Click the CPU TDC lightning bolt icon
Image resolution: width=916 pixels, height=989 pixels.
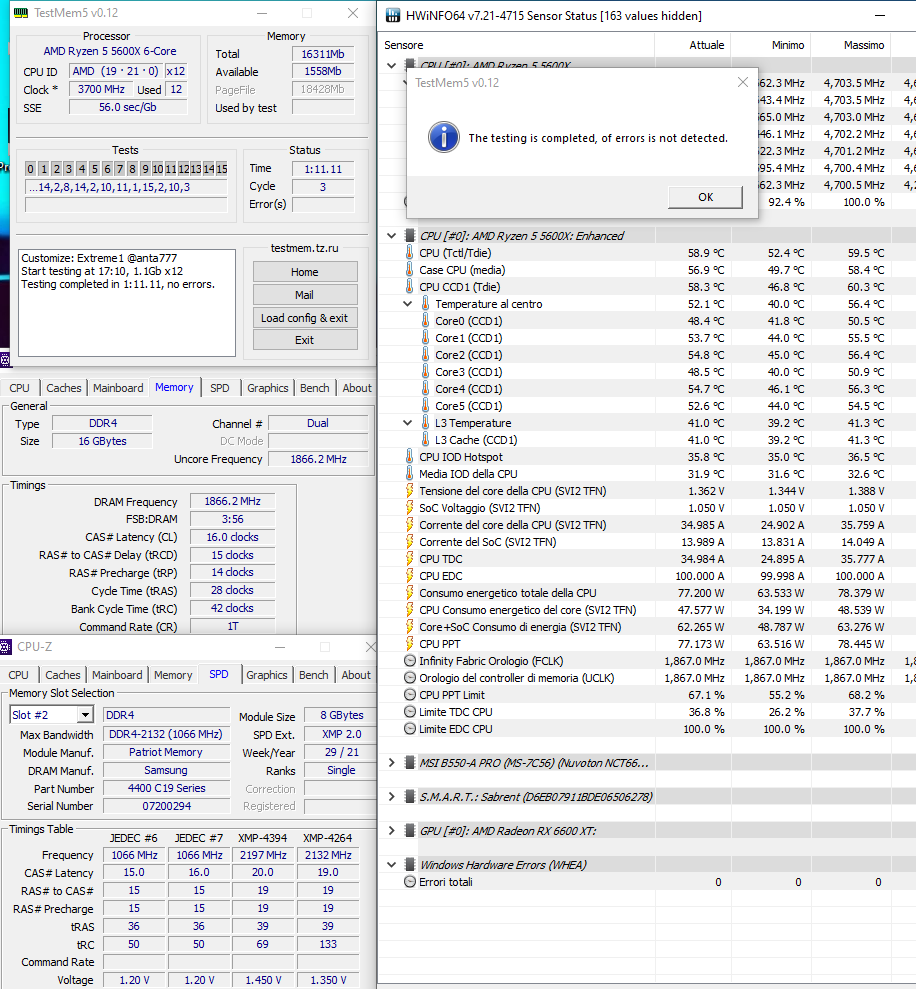[x=409, y=559]
